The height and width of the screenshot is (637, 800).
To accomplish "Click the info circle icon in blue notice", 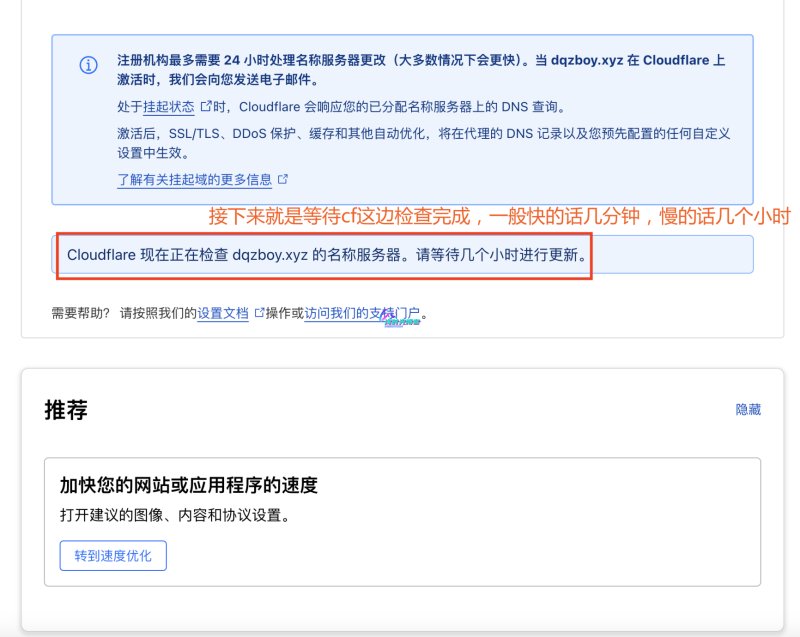I will (88, 65).
